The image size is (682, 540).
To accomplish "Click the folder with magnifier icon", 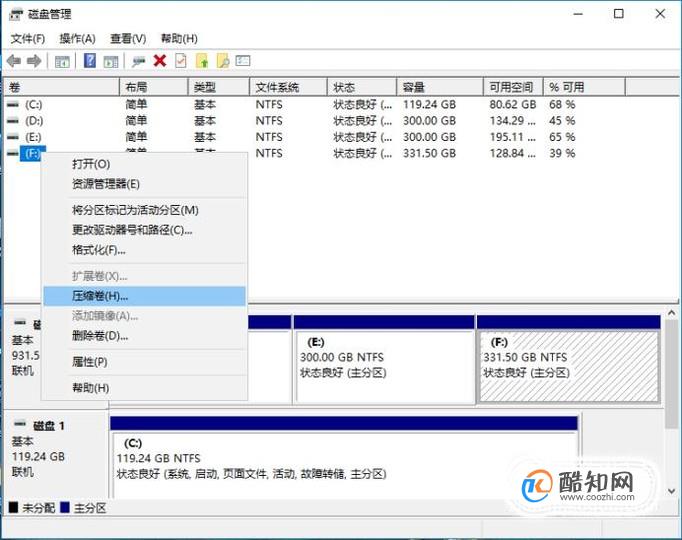I will coord(223,61).
